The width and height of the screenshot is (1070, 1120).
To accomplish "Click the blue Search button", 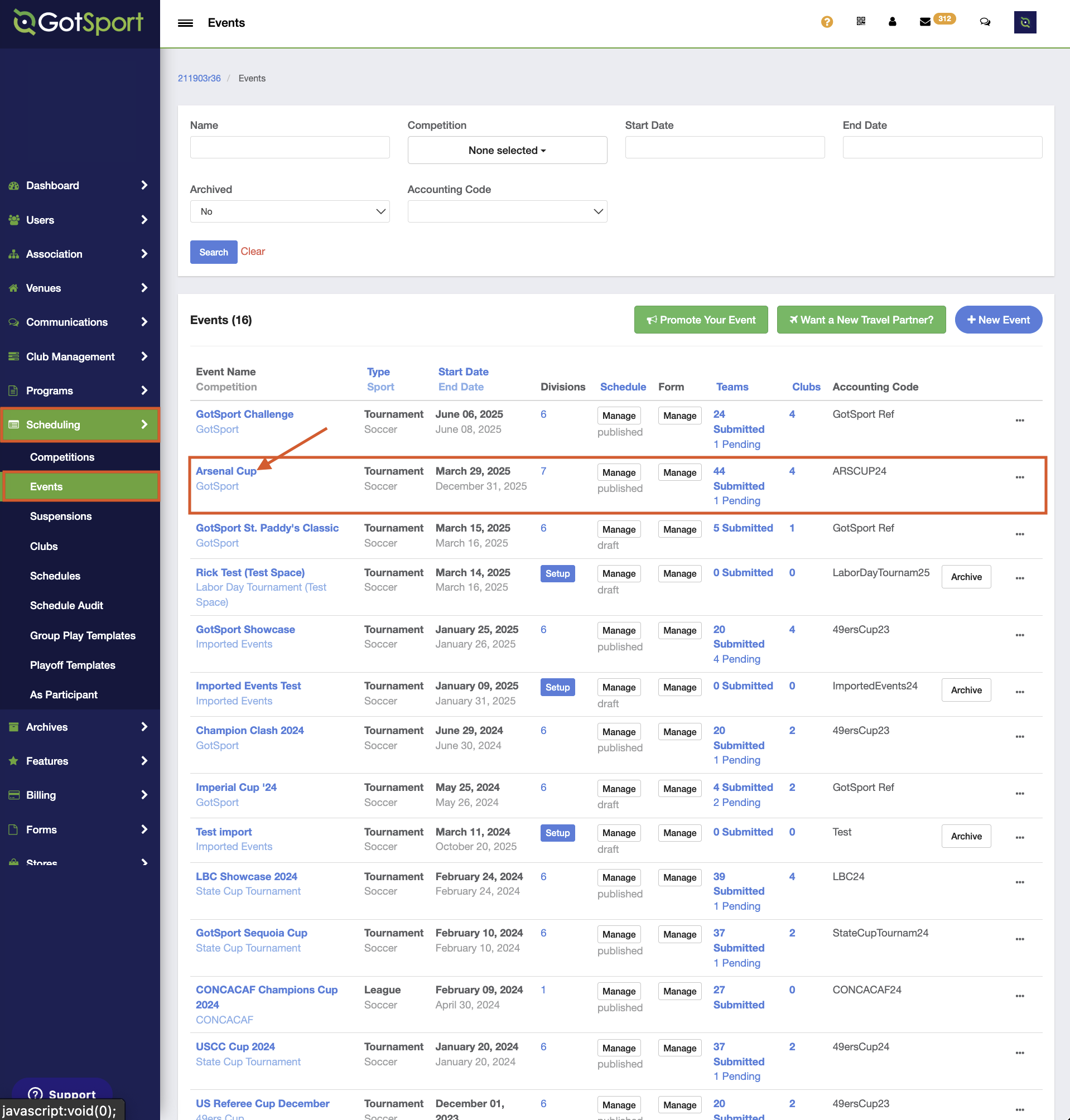I will point(214,252).
